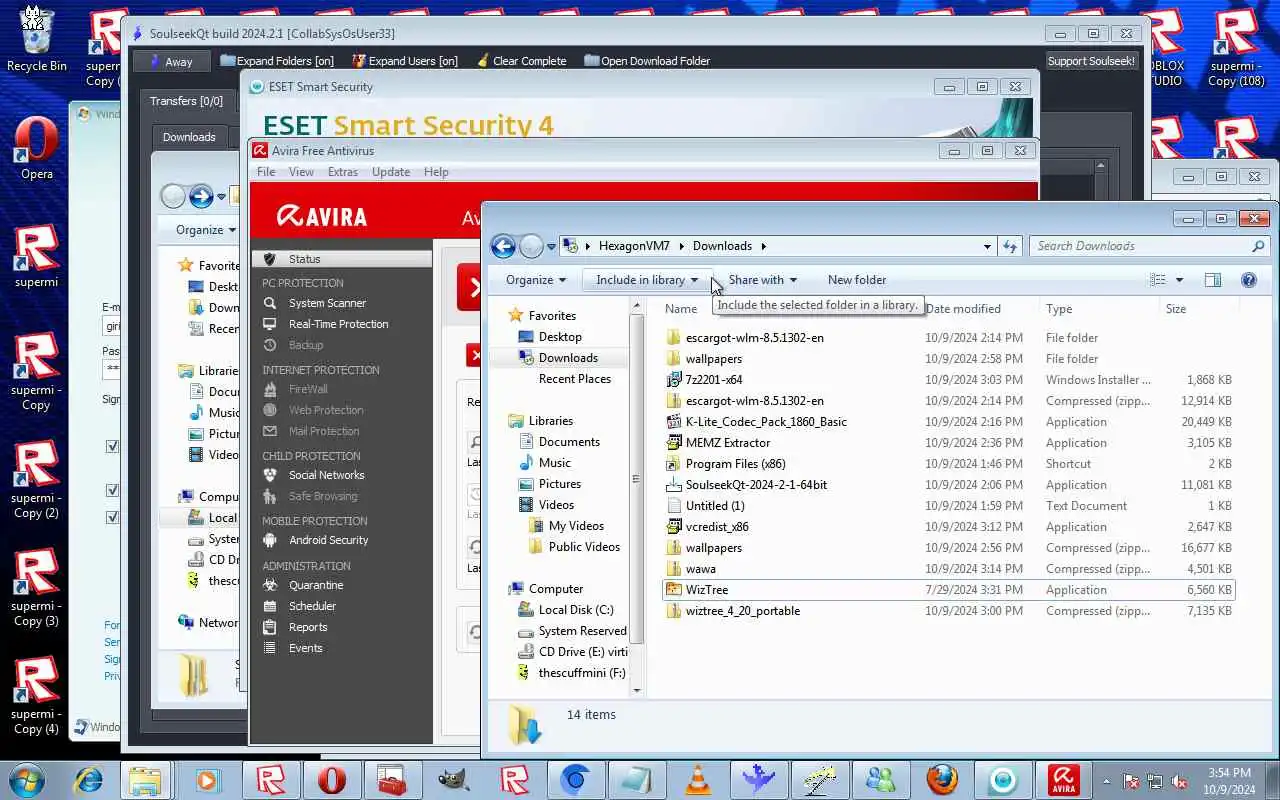Open Explorer help question-mark icon
Screen dimensions: 1280x800
point(1249,280)
